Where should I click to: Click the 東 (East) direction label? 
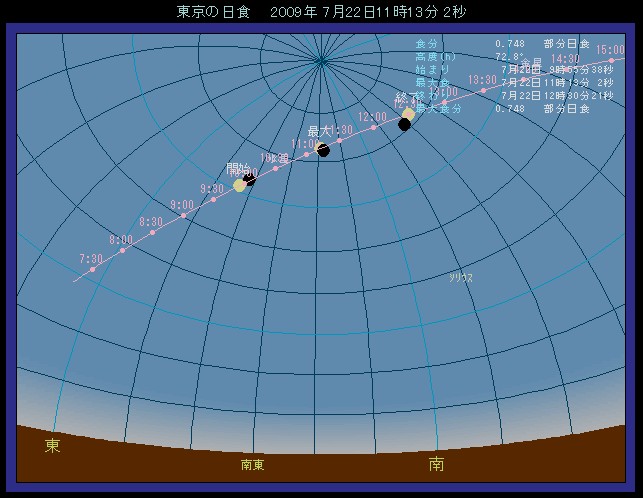52,446
